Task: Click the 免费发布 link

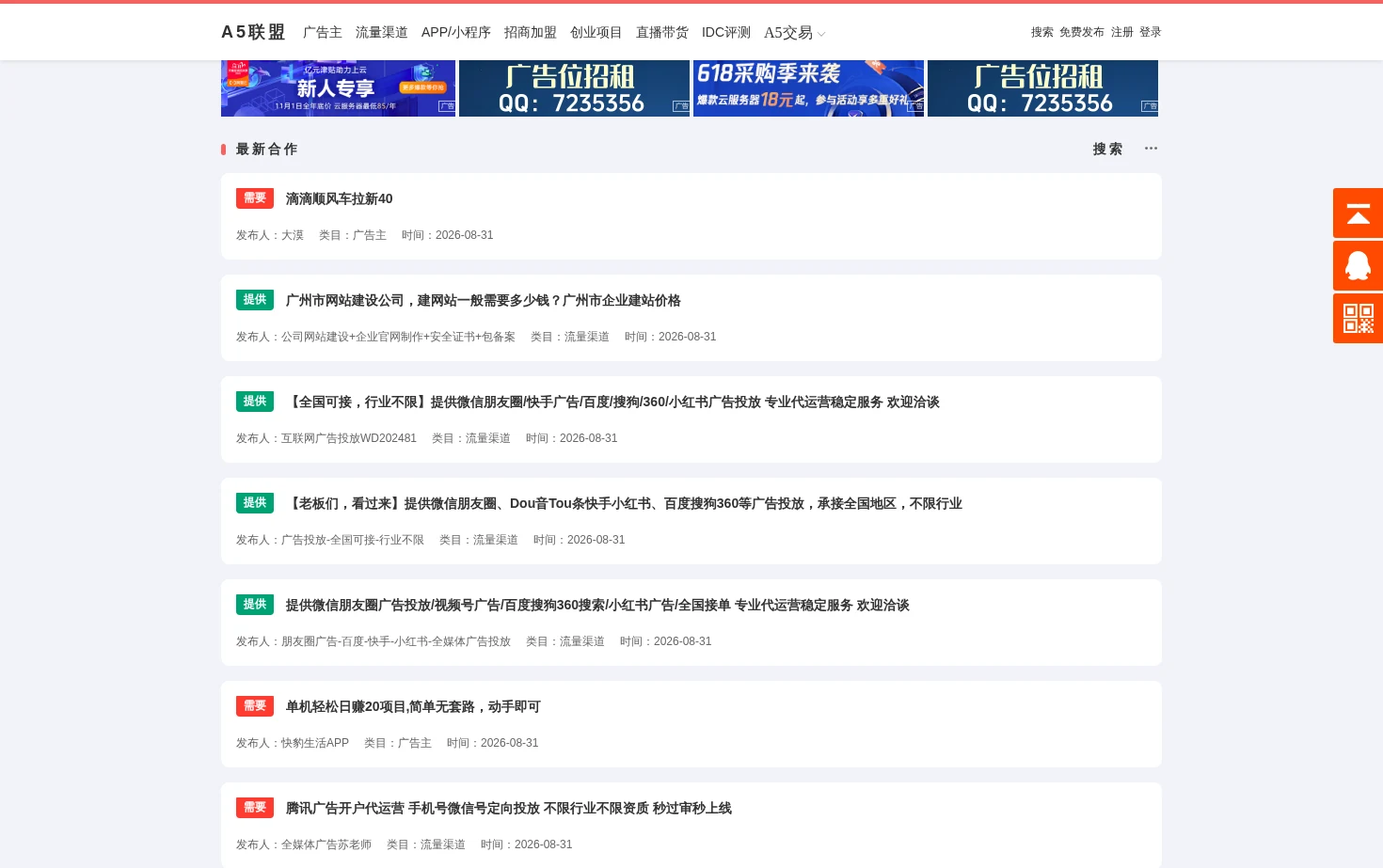Action: (x=1082, y=32)
